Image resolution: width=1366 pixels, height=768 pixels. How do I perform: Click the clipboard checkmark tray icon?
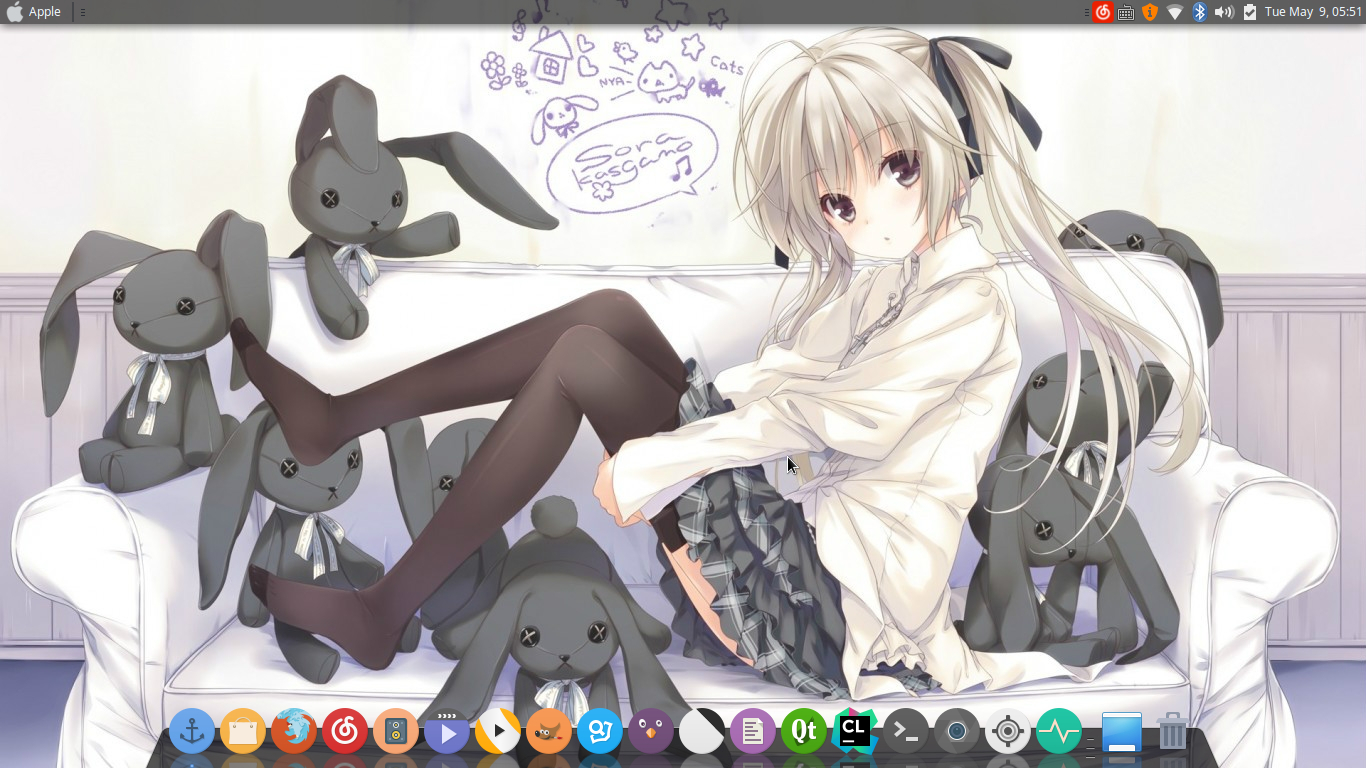click(x=1249, y=12)
